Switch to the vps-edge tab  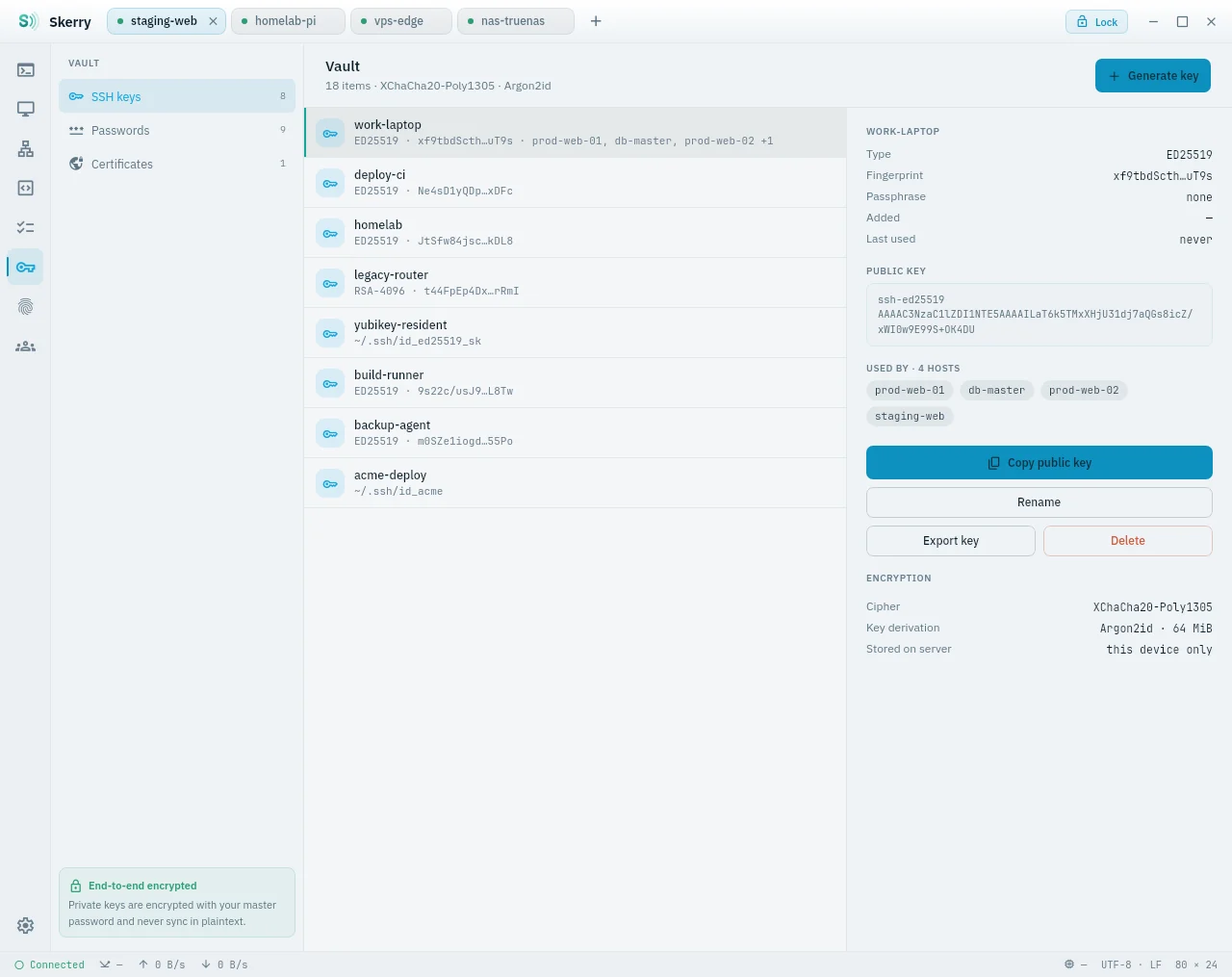(x=401, y=21)
